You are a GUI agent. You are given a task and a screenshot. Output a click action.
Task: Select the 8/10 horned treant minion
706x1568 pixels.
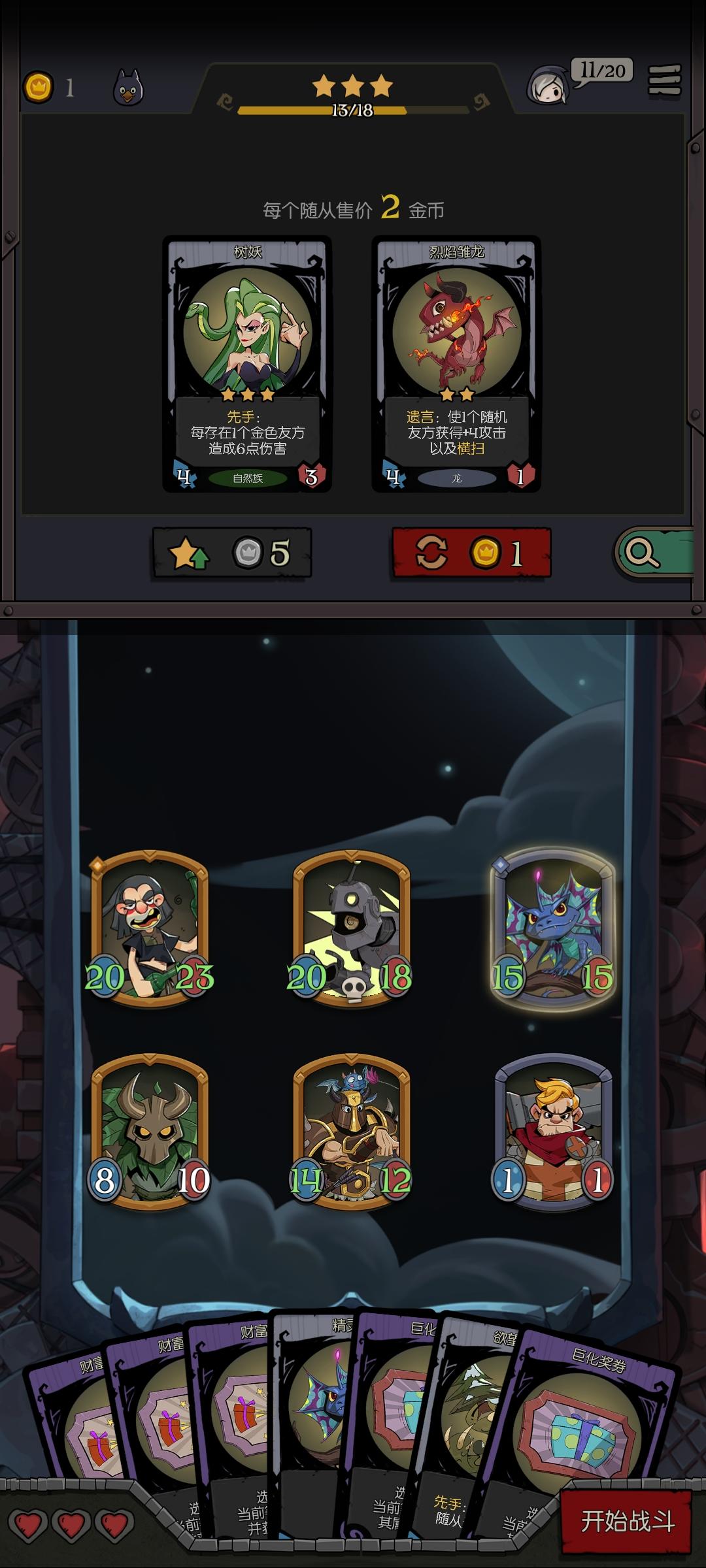[150, 1132]
